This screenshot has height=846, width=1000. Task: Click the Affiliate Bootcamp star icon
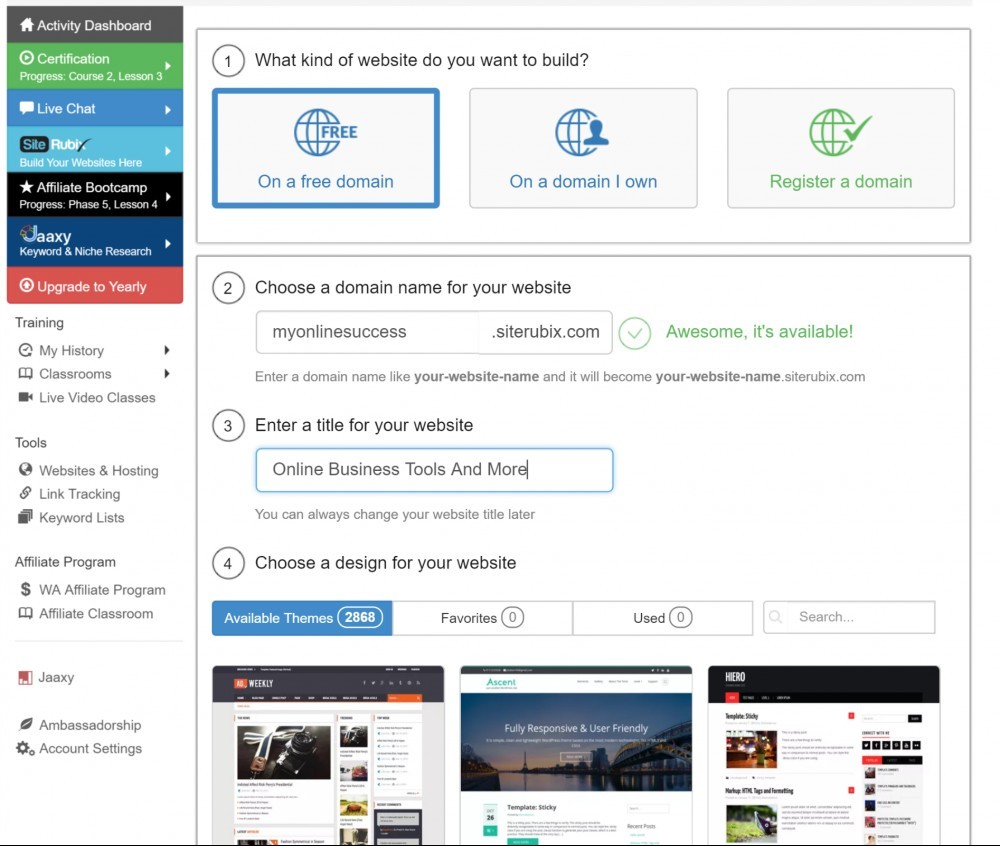point(26,187)
